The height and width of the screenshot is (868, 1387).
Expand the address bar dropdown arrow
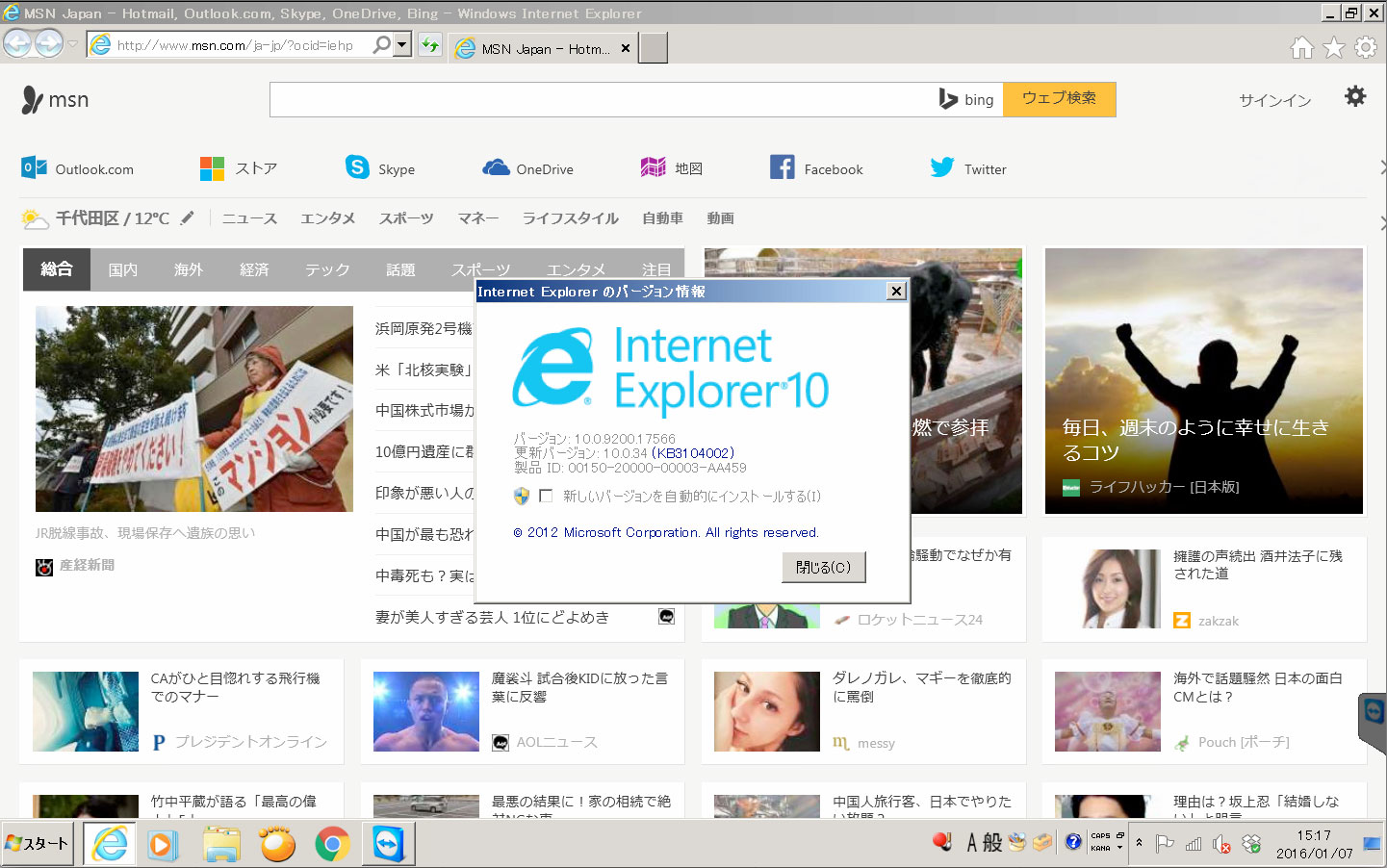[x=402, y=44]
